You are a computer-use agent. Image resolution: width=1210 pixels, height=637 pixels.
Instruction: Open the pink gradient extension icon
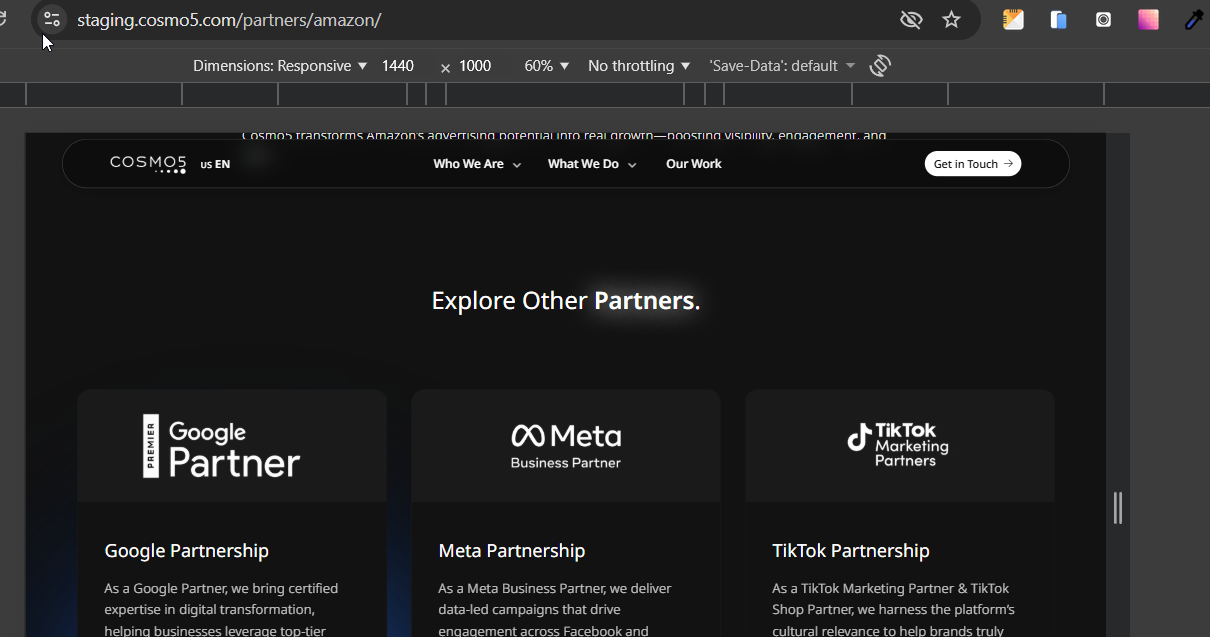tap(1148, 19)
